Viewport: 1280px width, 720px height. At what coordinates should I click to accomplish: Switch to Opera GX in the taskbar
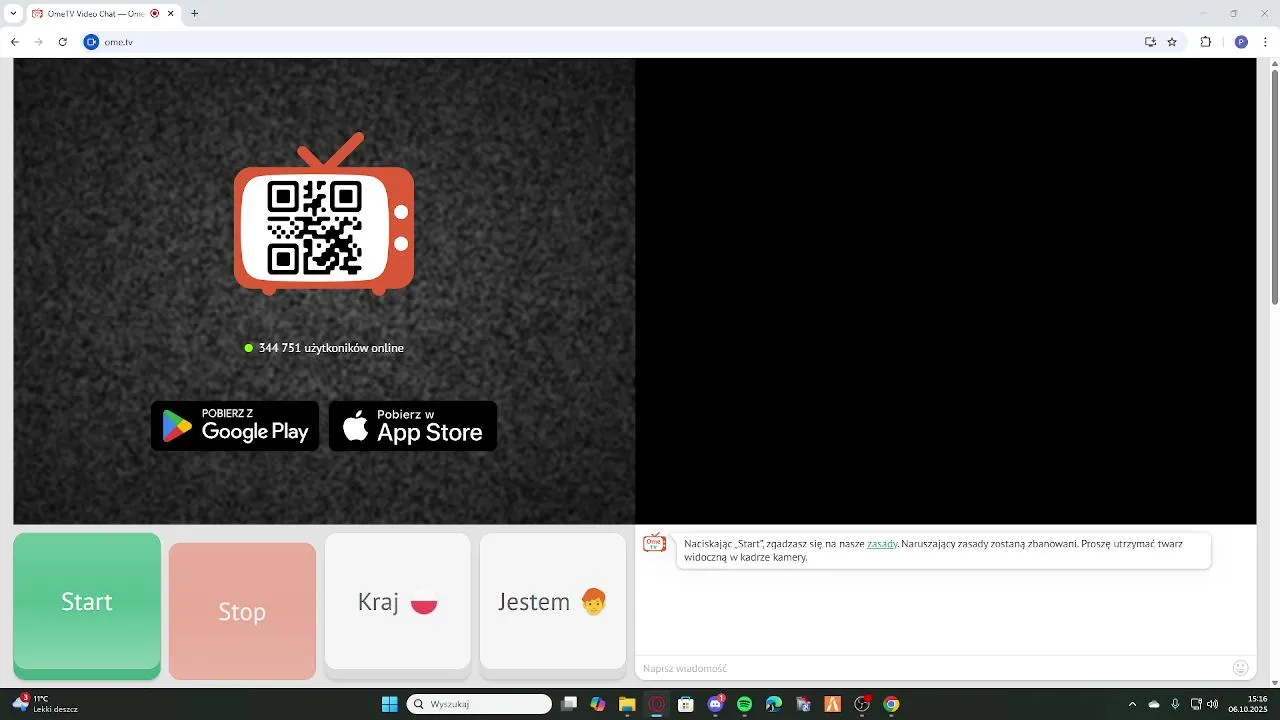pyautogui.click(x=657, y=704)
